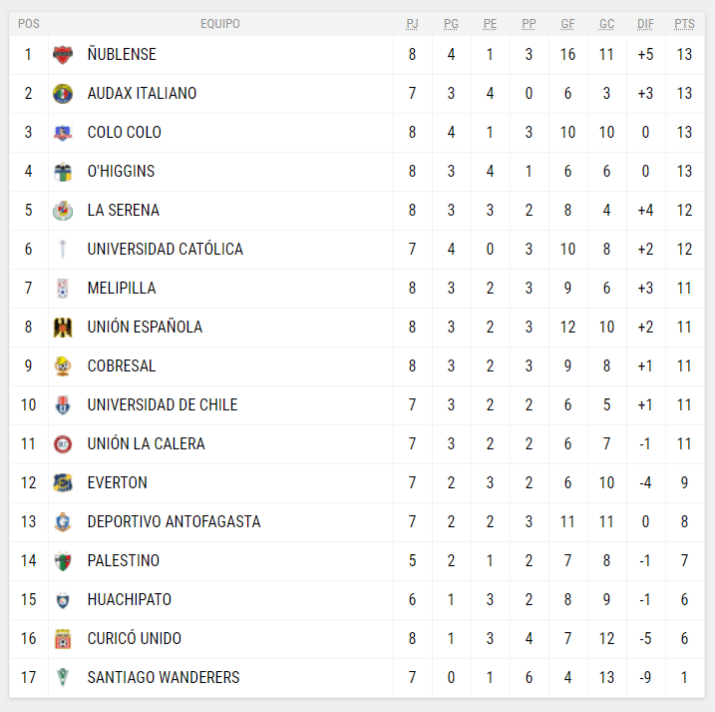Viewport: 715px width, 712px height.
Task: Select the Deportivo Antofagasta team name
Action: tap(174, 522)
